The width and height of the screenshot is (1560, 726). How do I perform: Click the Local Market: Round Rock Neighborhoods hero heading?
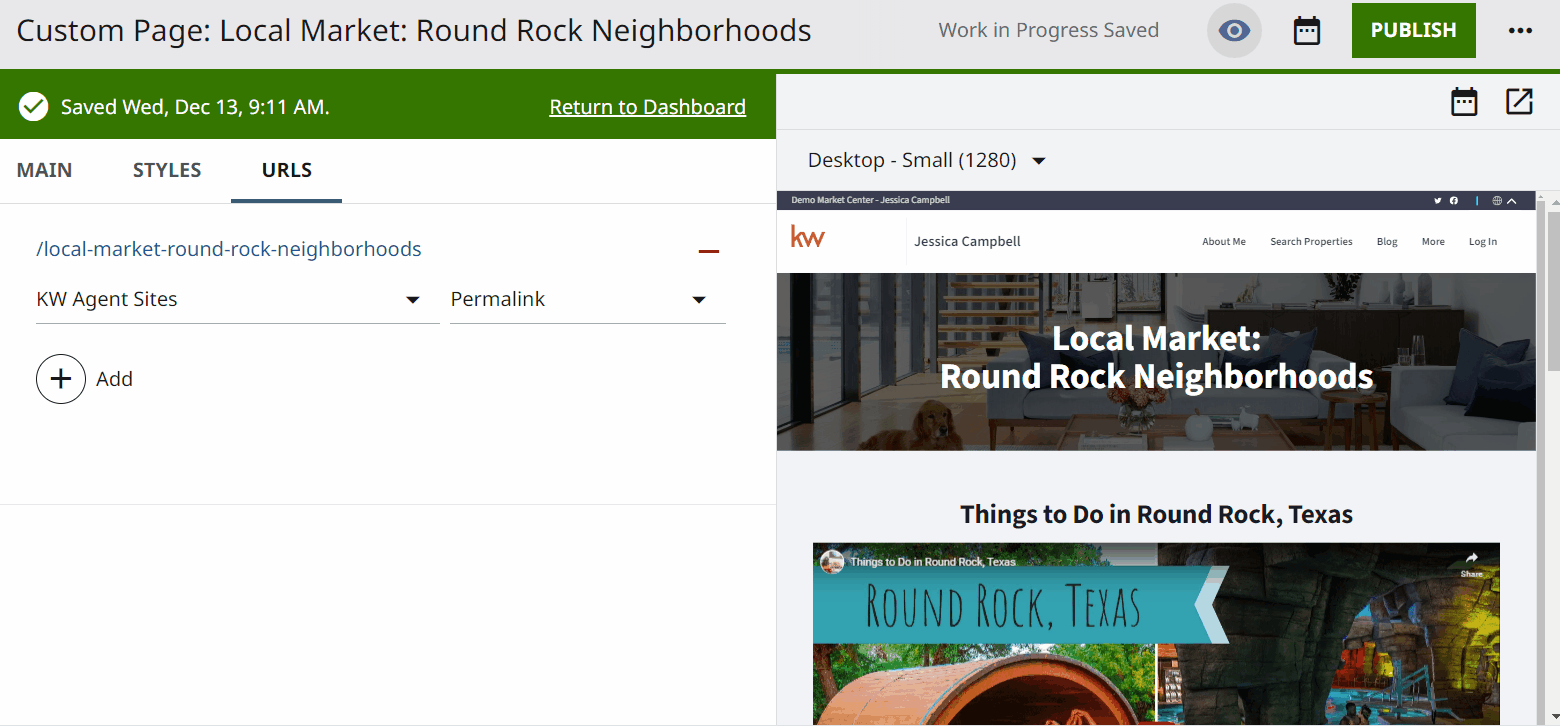tap(1156, 357)
